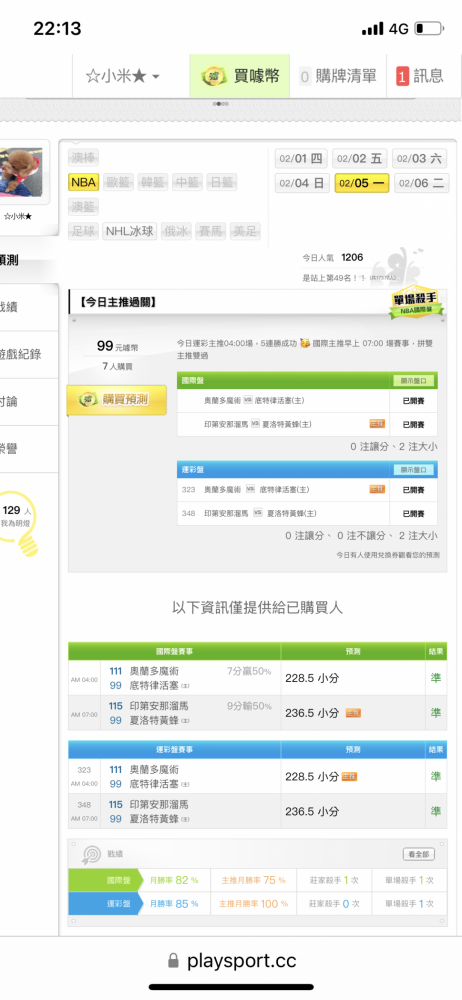Click the iOS battery status icon

coord(429,29)
